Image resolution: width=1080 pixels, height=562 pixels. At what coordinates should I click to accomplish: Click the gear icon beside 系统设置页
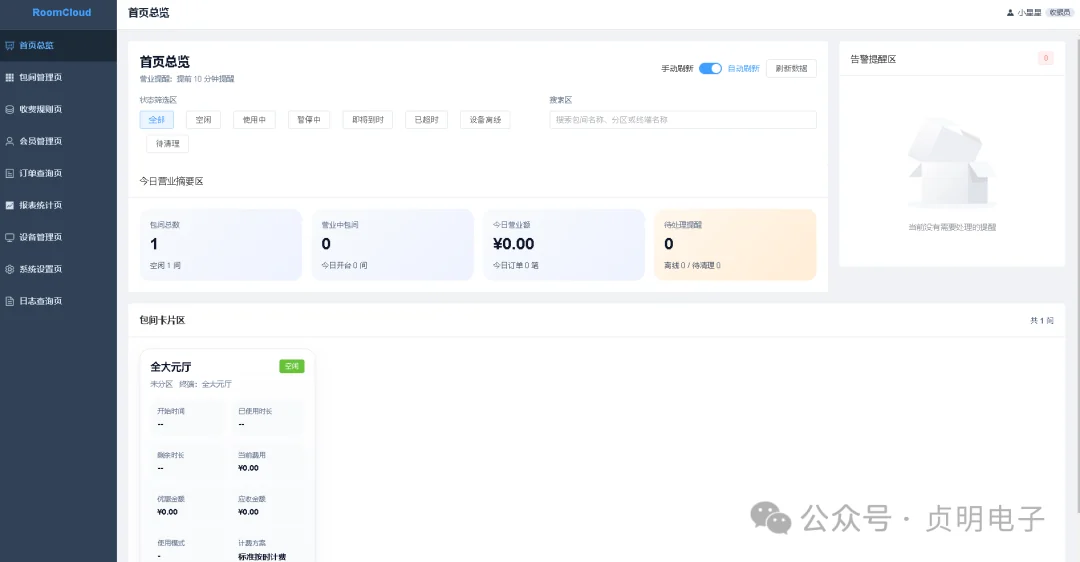pyautogui.click(x=10, y=269)
